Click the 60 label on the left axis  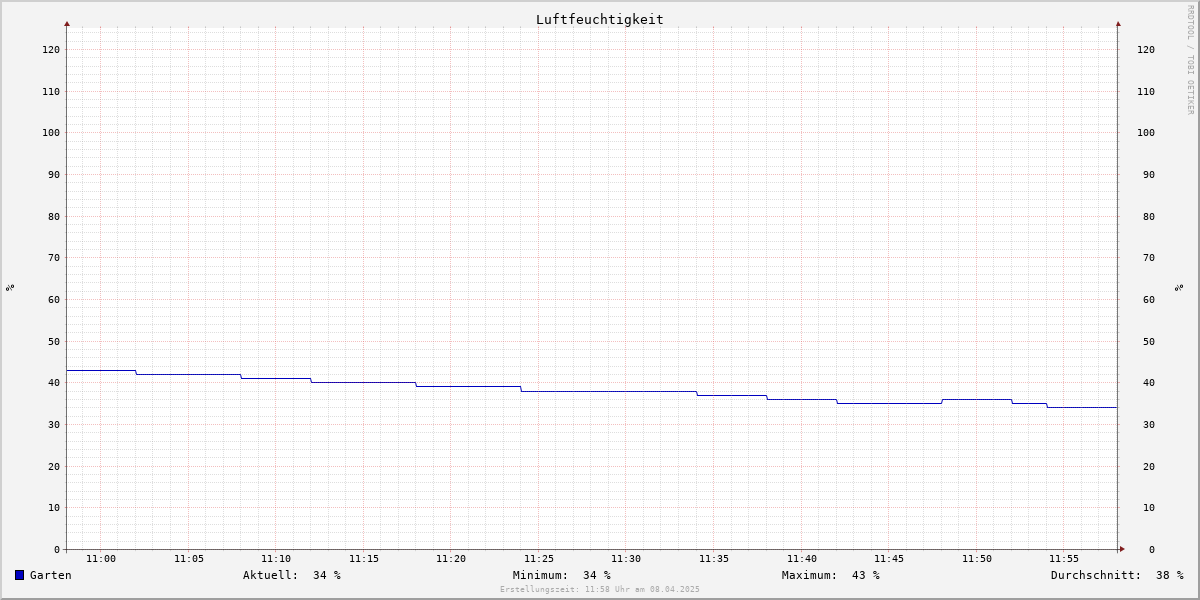tap(54, 299)
